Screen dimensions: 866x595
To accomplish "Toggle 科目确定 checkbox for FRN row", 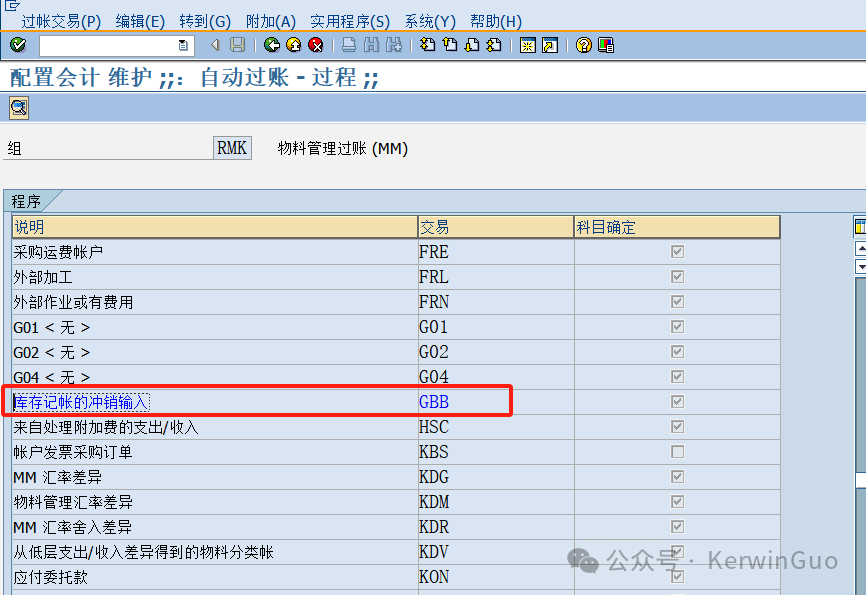I will click(677, 302).
